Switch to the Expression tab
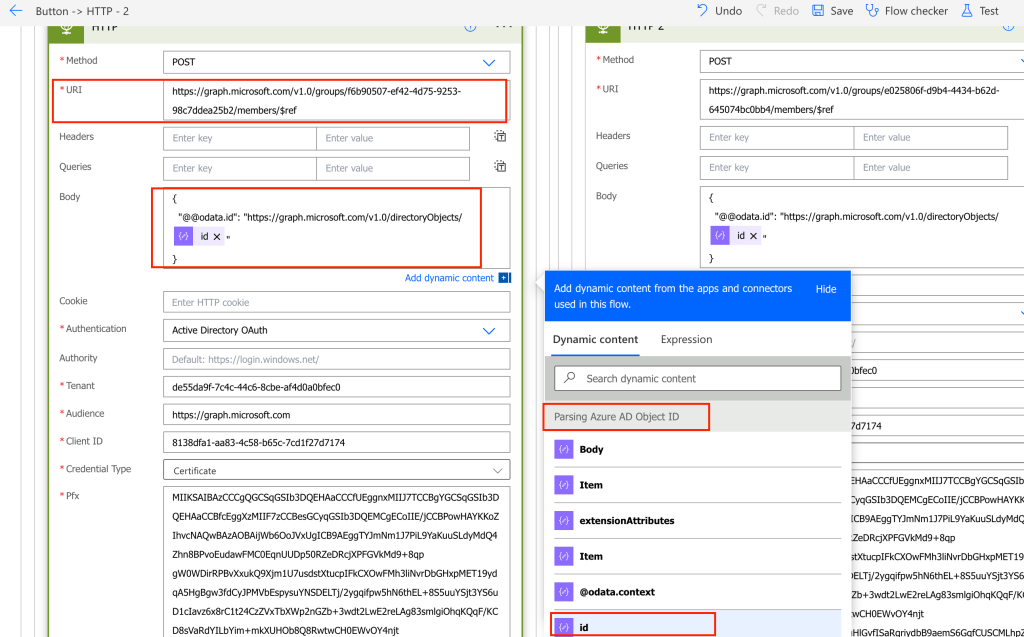 click(x=686, y=340)
